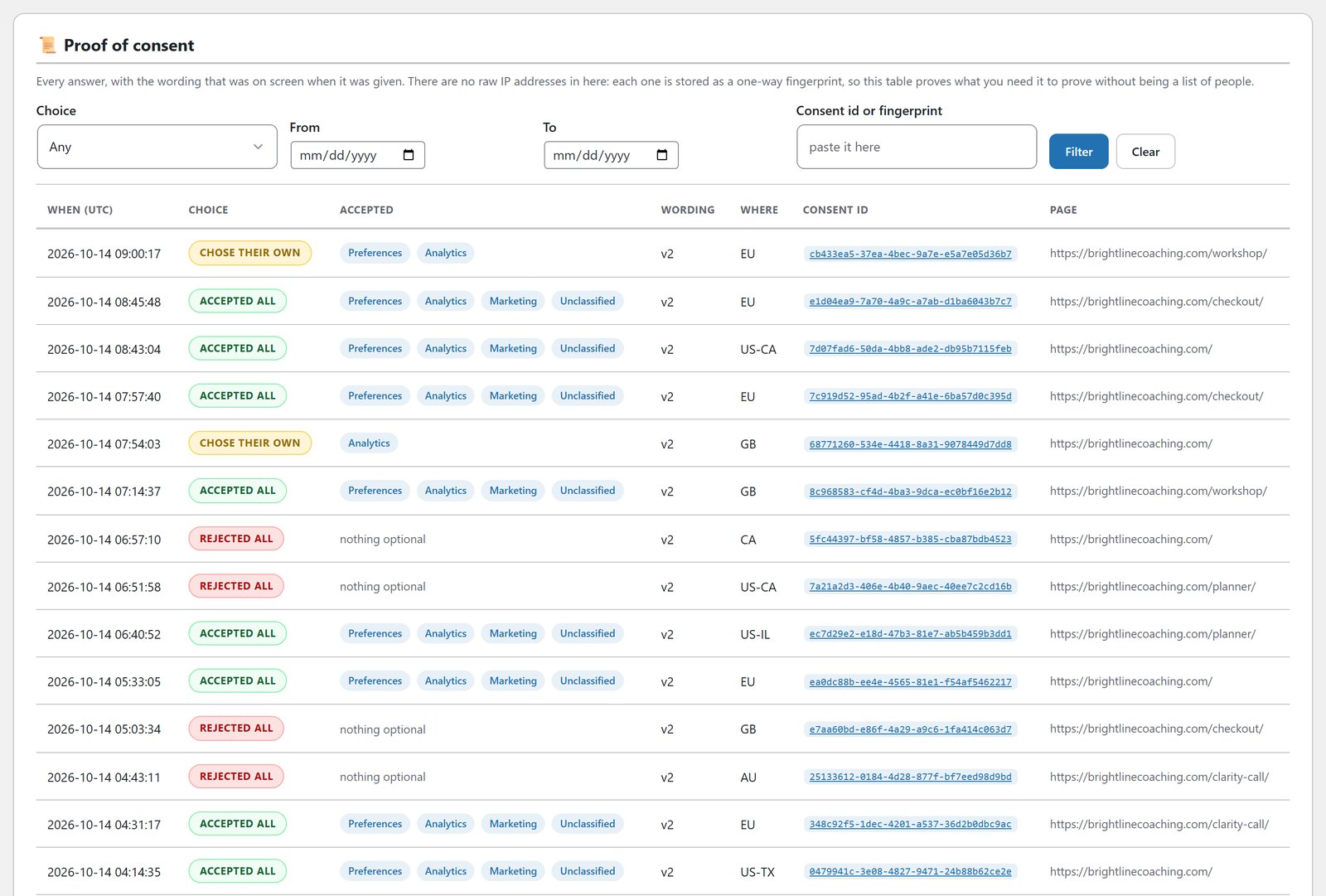Click the CONSENT ID column header
This screenshot has width=1326, height=896.
(835, 210)
